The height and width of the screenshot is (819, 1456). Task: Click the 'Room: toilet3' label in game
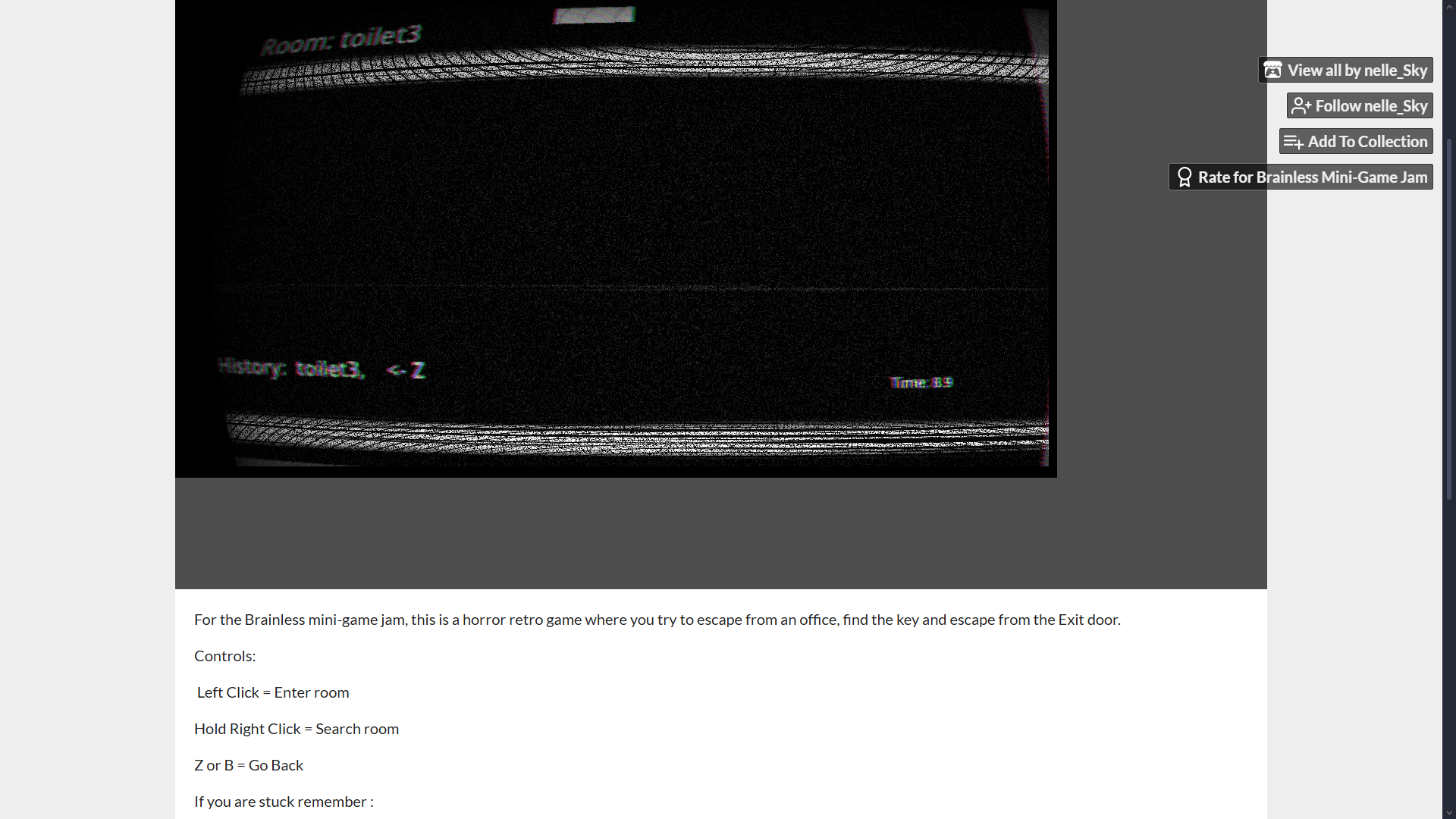point(340,39)
